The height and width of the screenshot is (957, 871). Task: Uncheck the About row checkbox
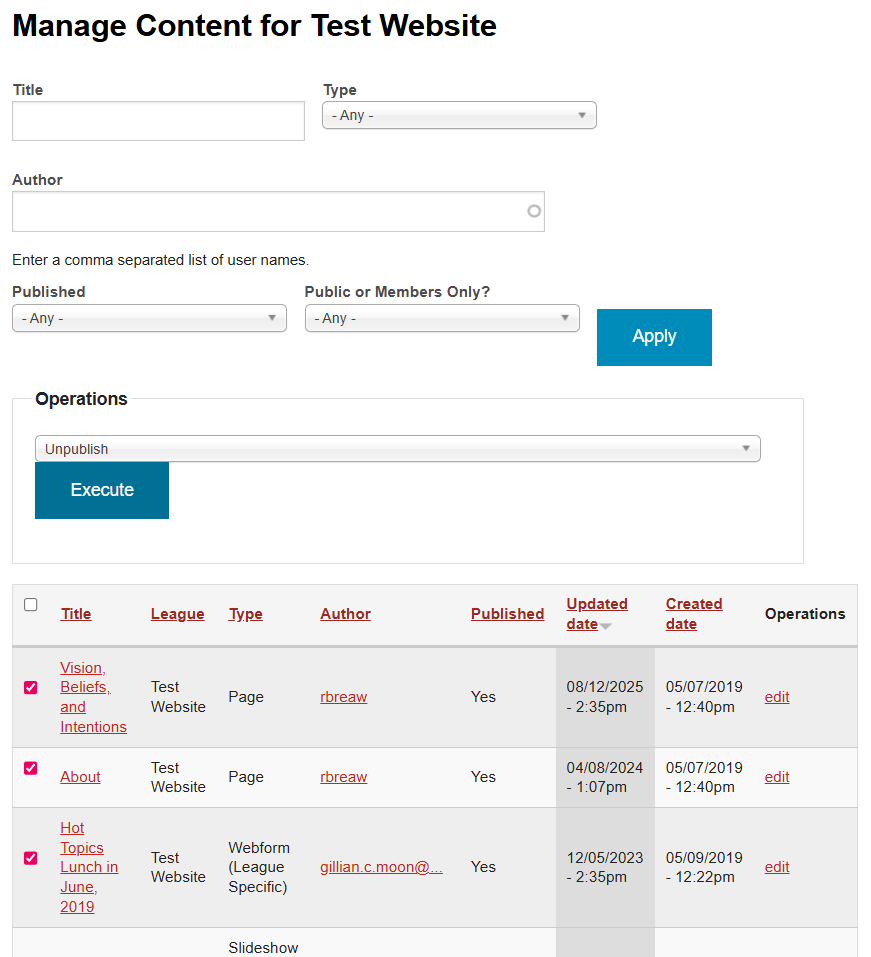coord(29,767)
